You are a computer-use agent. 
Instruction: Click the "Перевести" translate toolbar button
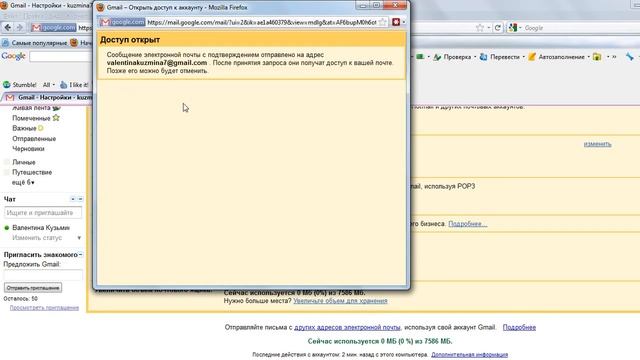tap(500, 57)
